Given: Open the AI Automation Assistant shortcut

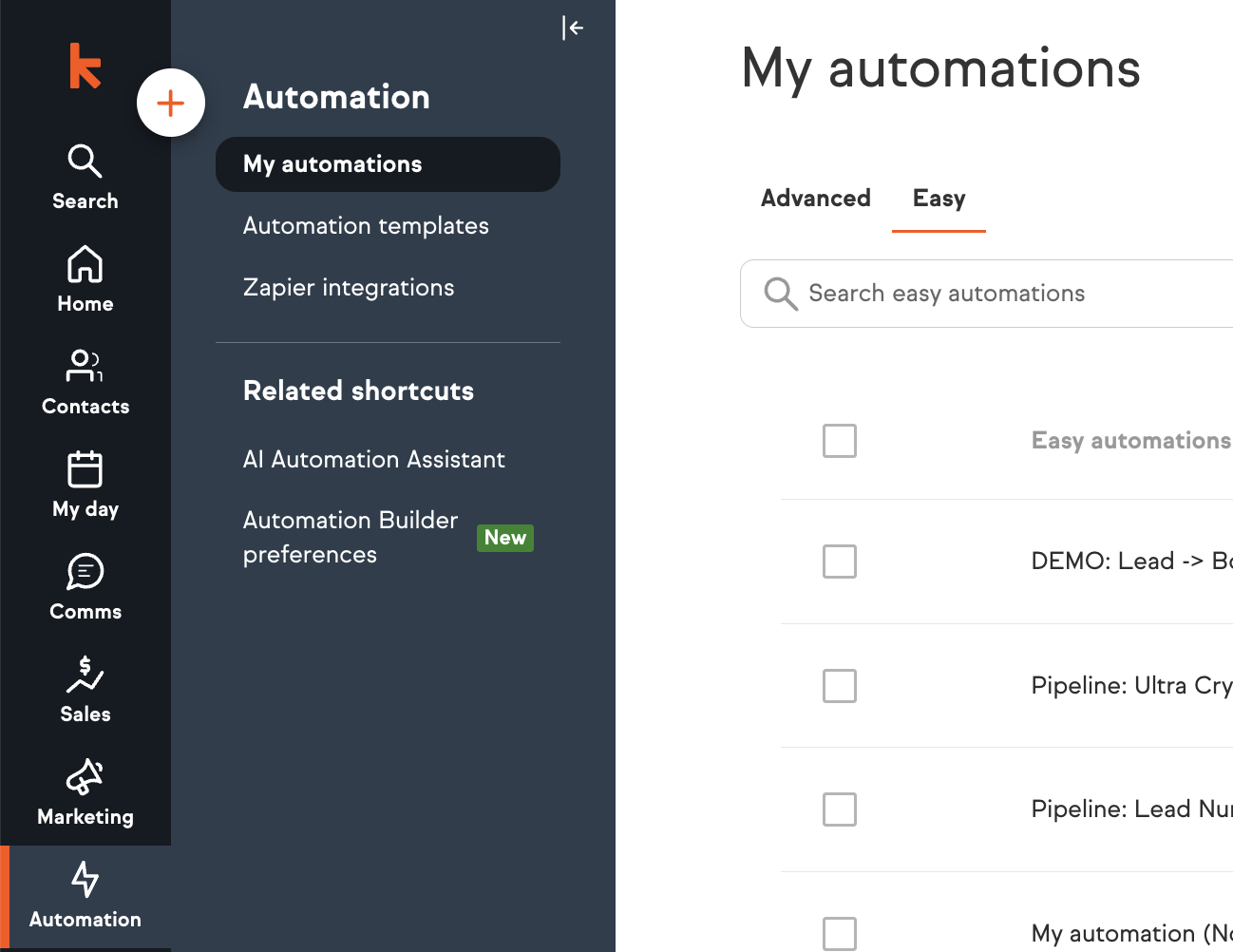Looking at the screenshot, I should click(x=373, y=460).
